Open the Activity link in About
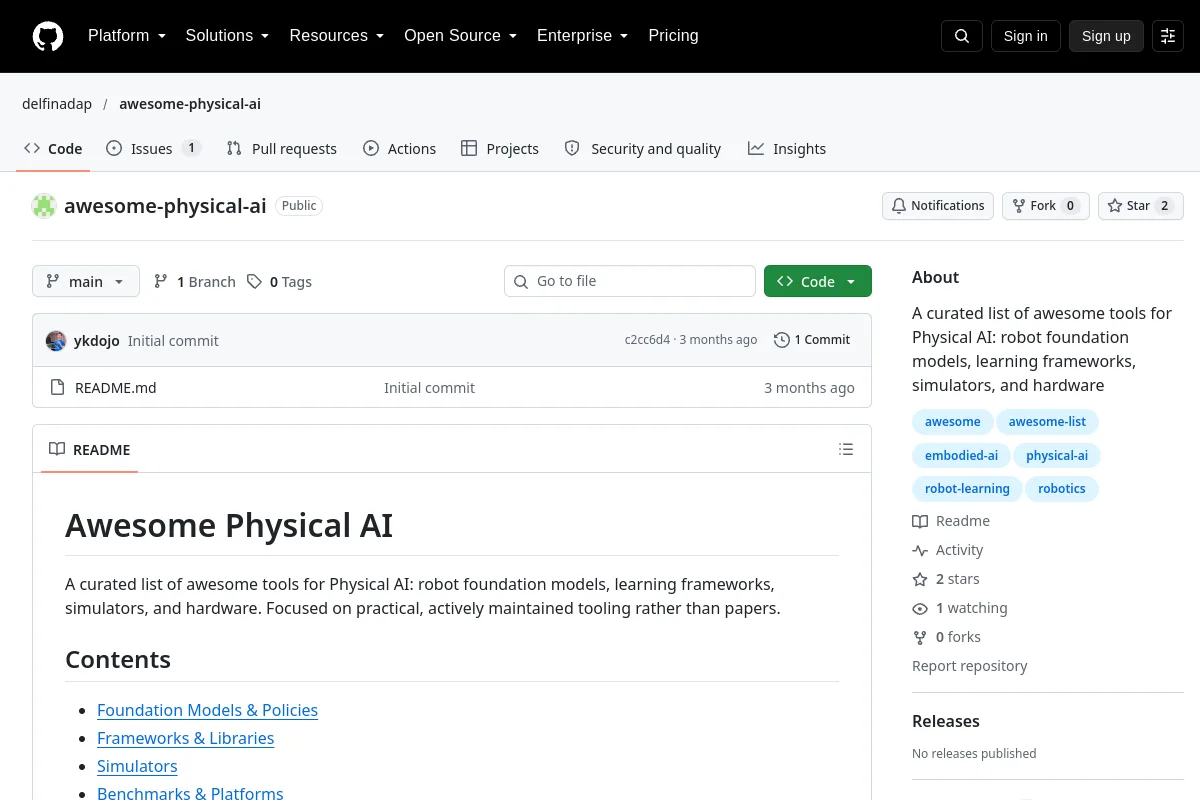The image size is (1200, 800). 948,550
